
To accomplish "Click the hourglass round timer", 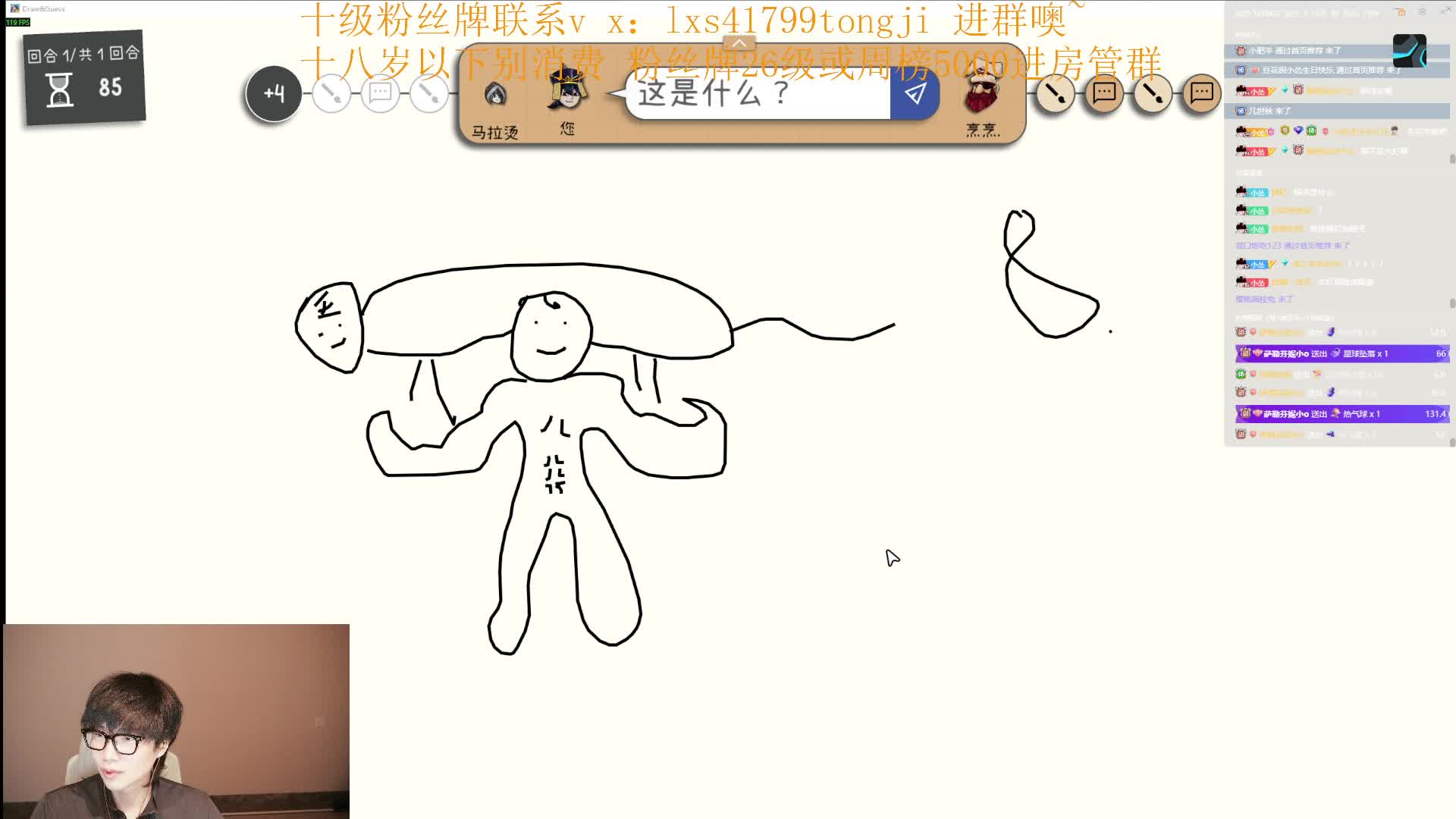I will 59,89.
